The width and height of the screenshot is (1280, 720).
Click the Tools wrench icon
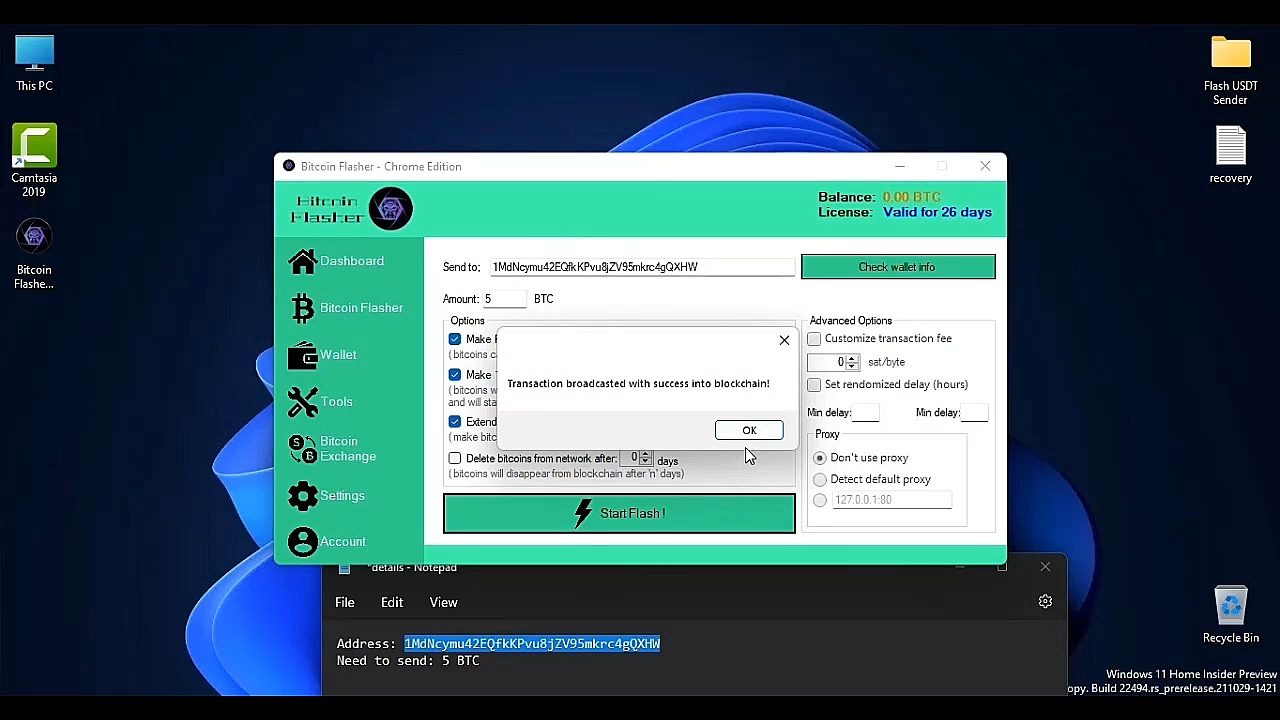302,402
